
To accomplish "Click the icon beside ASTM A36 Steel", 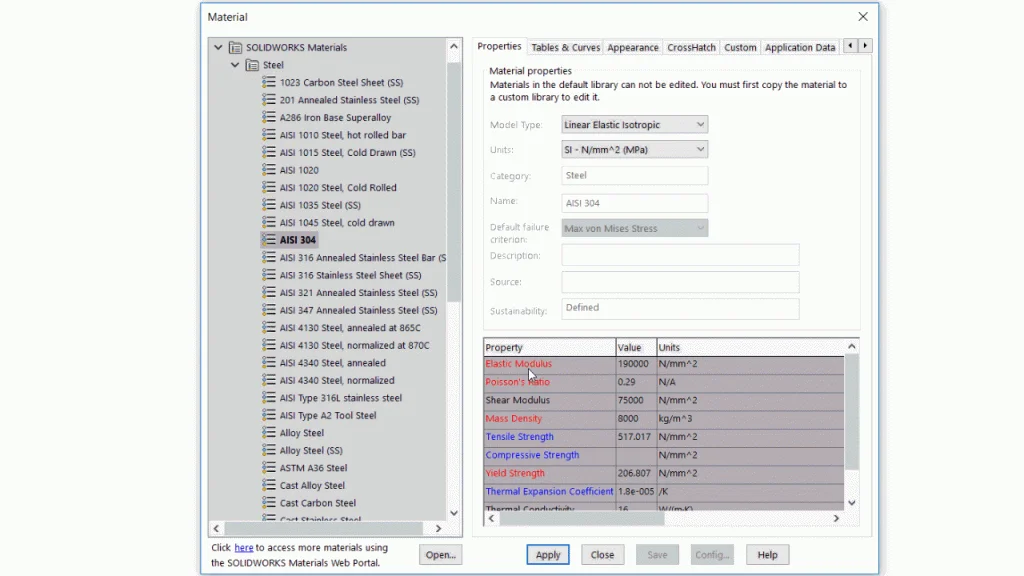I will [x=268, y=468].
